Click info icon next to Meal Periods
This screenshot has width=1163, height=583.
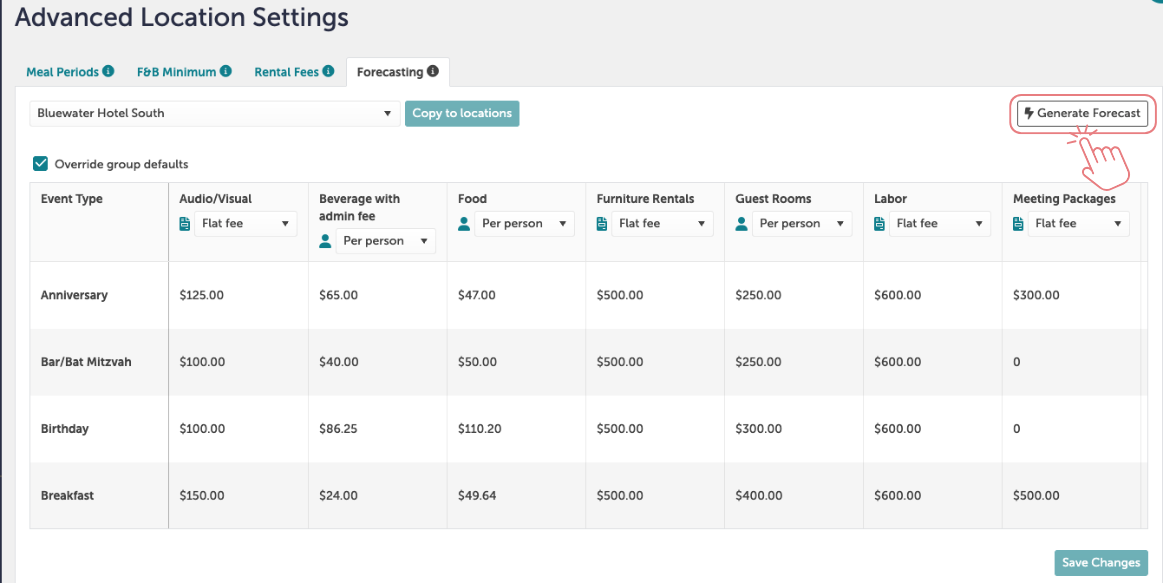pos(108,71)
